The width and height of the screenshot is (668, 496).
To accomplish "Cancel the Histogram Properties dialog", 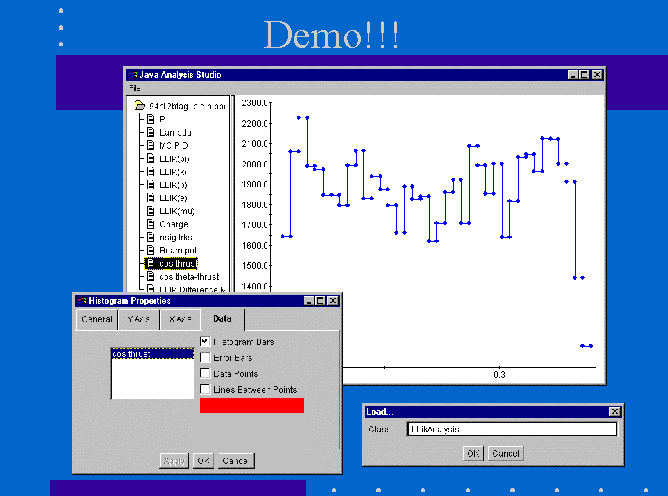I will 236,461.
